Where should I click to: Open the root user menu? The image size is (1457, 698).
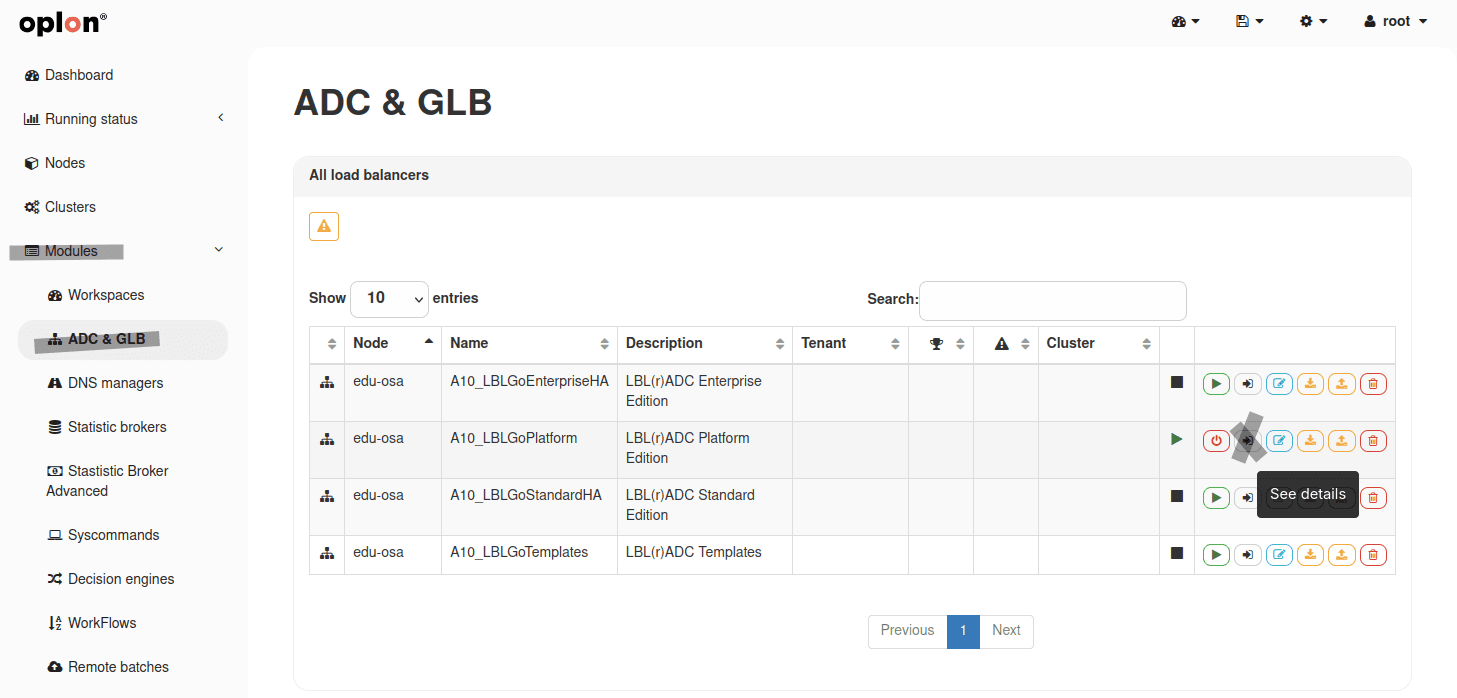1395,21
